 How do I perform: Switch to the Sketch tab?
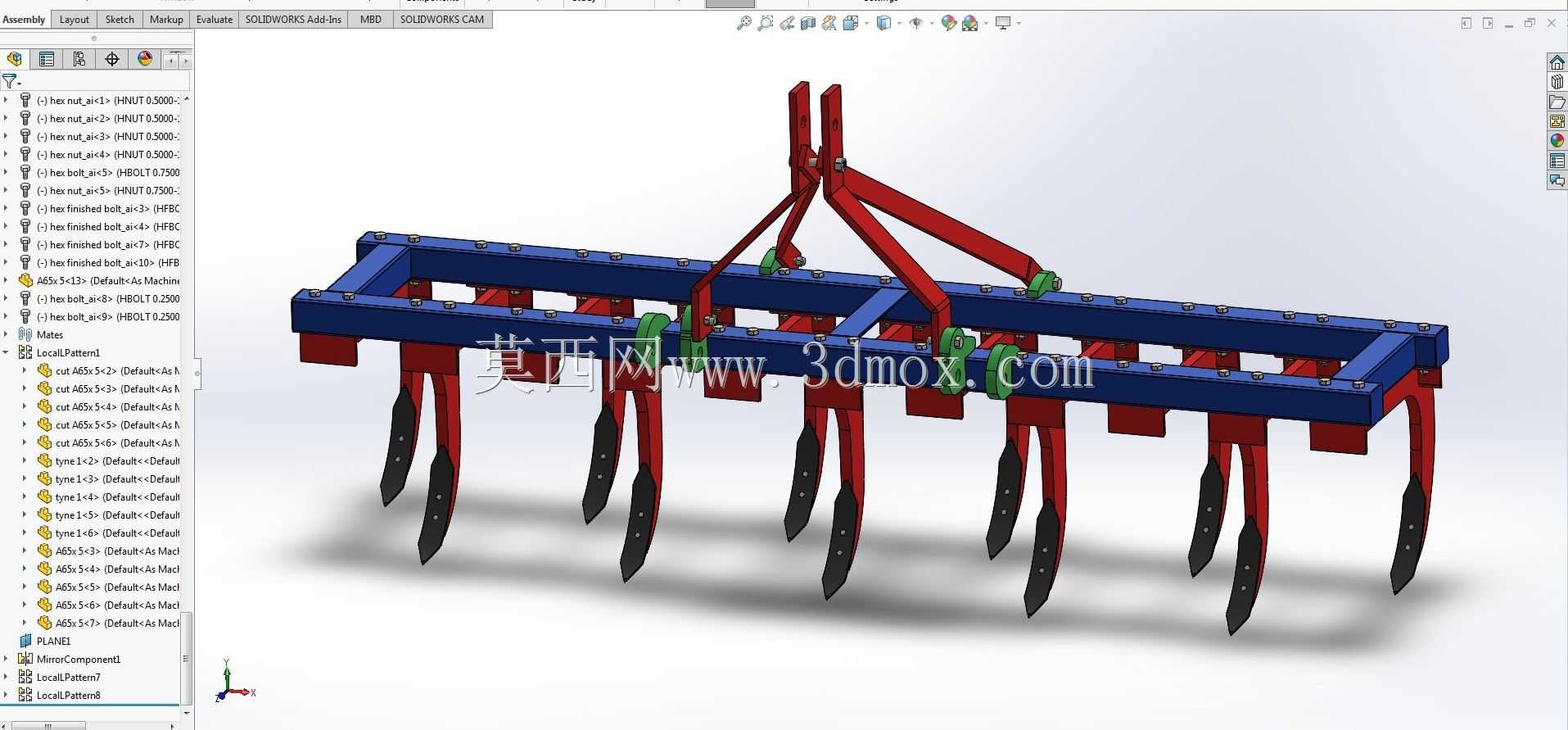pos(120,19)
